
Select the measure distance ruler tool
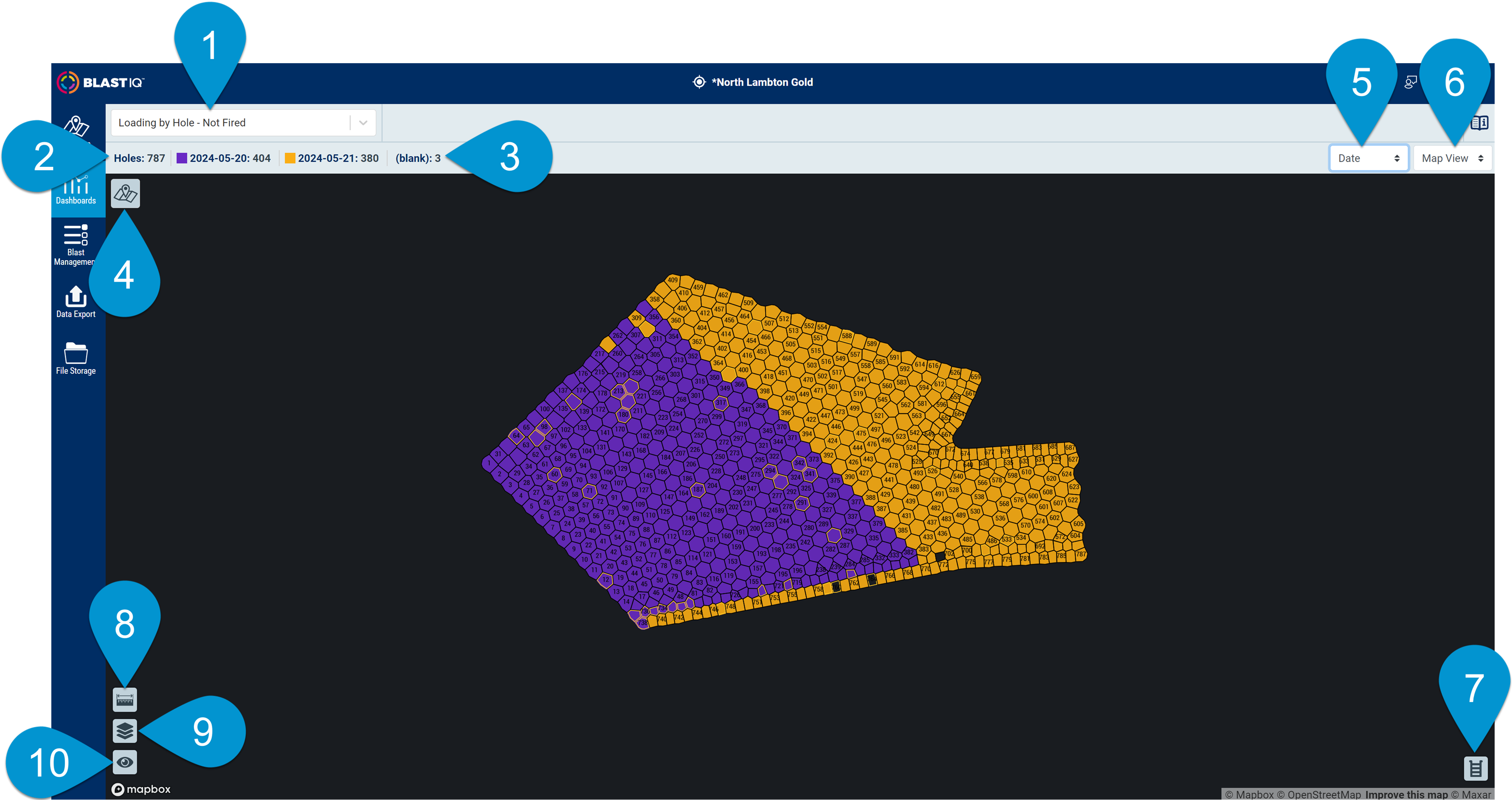(125, 700)
